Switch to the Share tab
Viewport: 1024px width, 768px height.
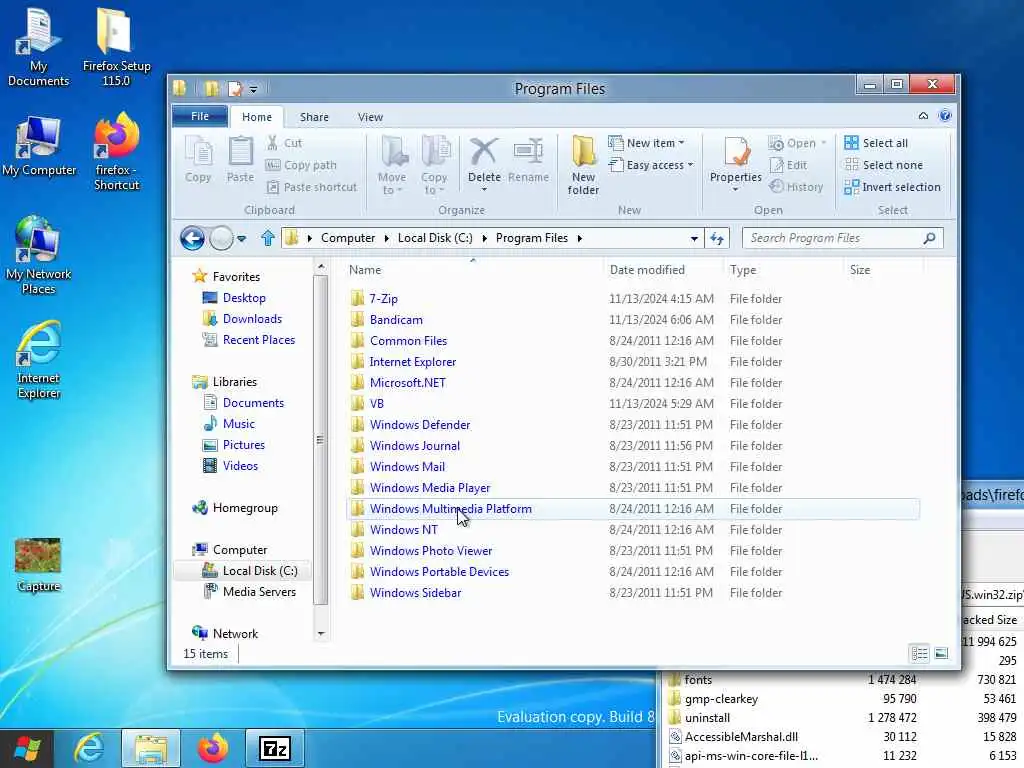(x=314, y=117)
